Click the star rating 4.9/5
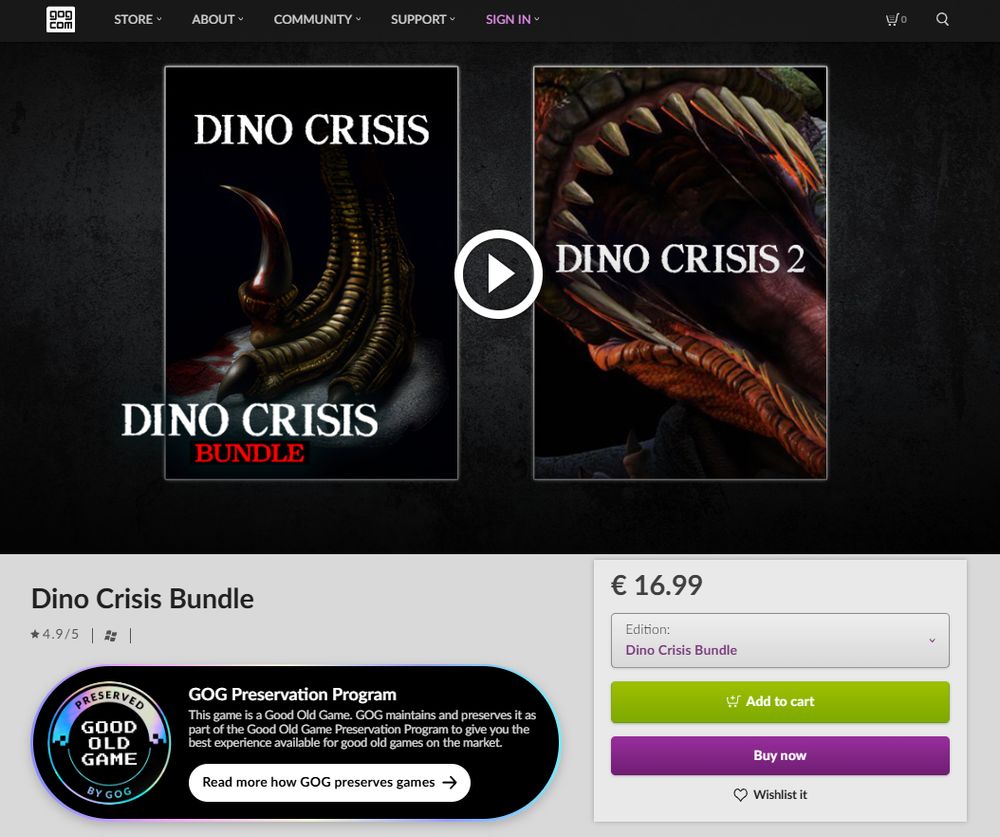Viewport: 1000px width, 837px height. click(x=55, y=634)
